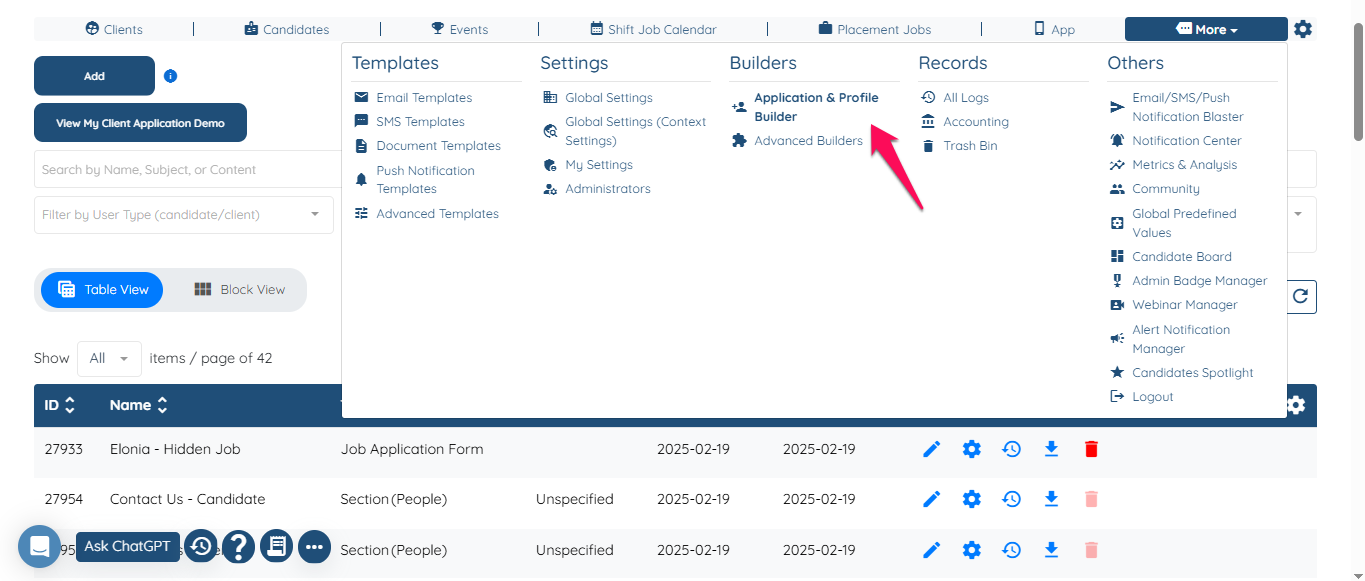The image size is (1365, 581).
Task: Click the floating history clock icon
Action: 201,546
